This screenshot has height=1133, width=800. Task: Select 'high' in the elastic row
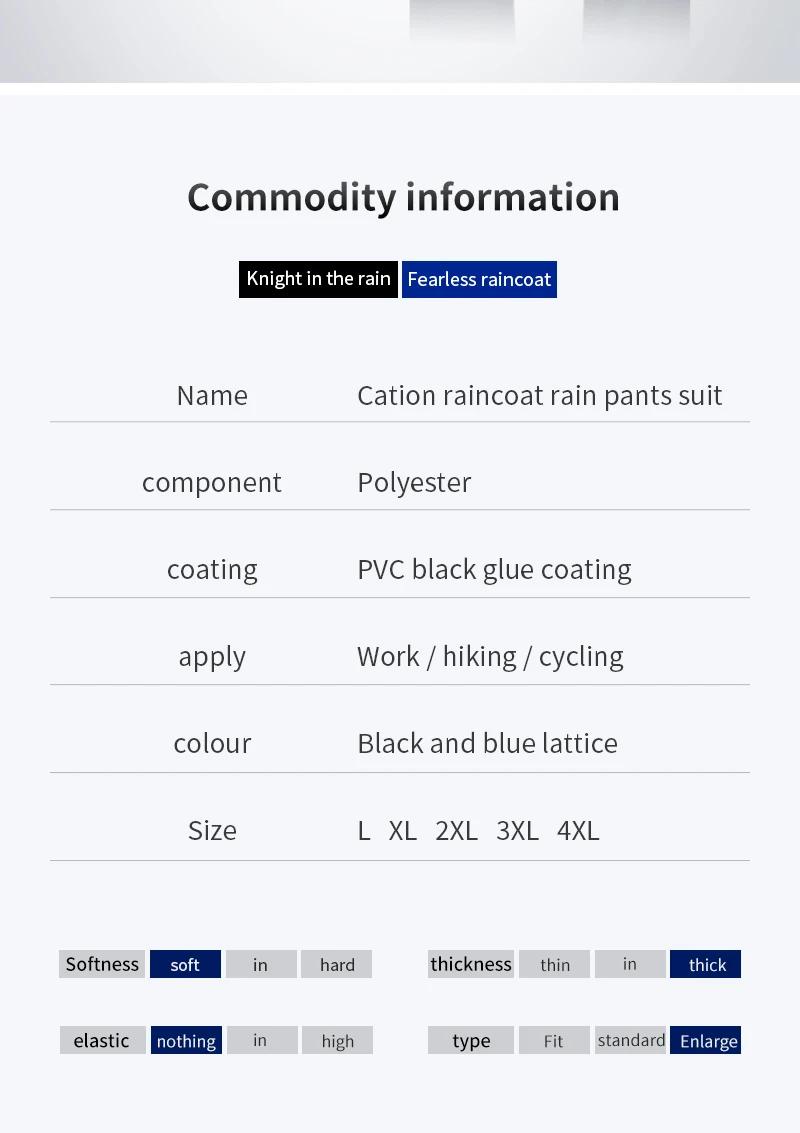tap(337, 1040)
